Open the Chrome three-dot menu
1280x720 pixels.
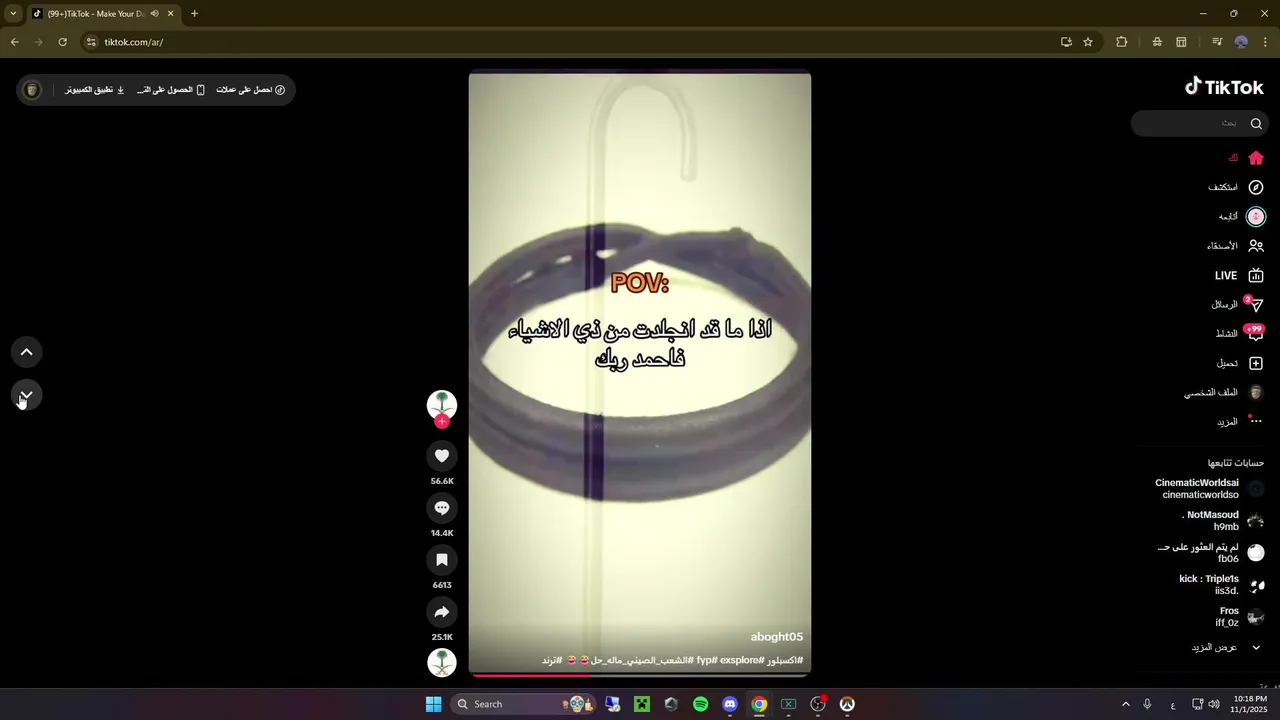pyautogui.click(x=1265, y=42)
